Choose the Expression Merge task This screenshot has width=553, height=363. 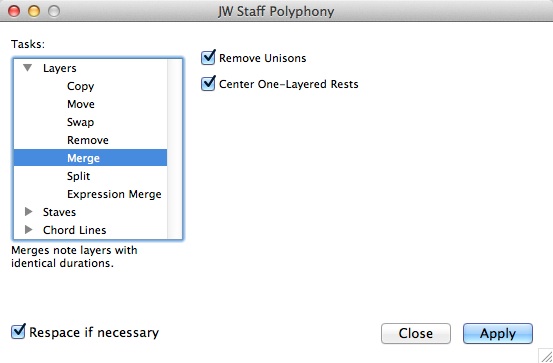pos(114,194)
